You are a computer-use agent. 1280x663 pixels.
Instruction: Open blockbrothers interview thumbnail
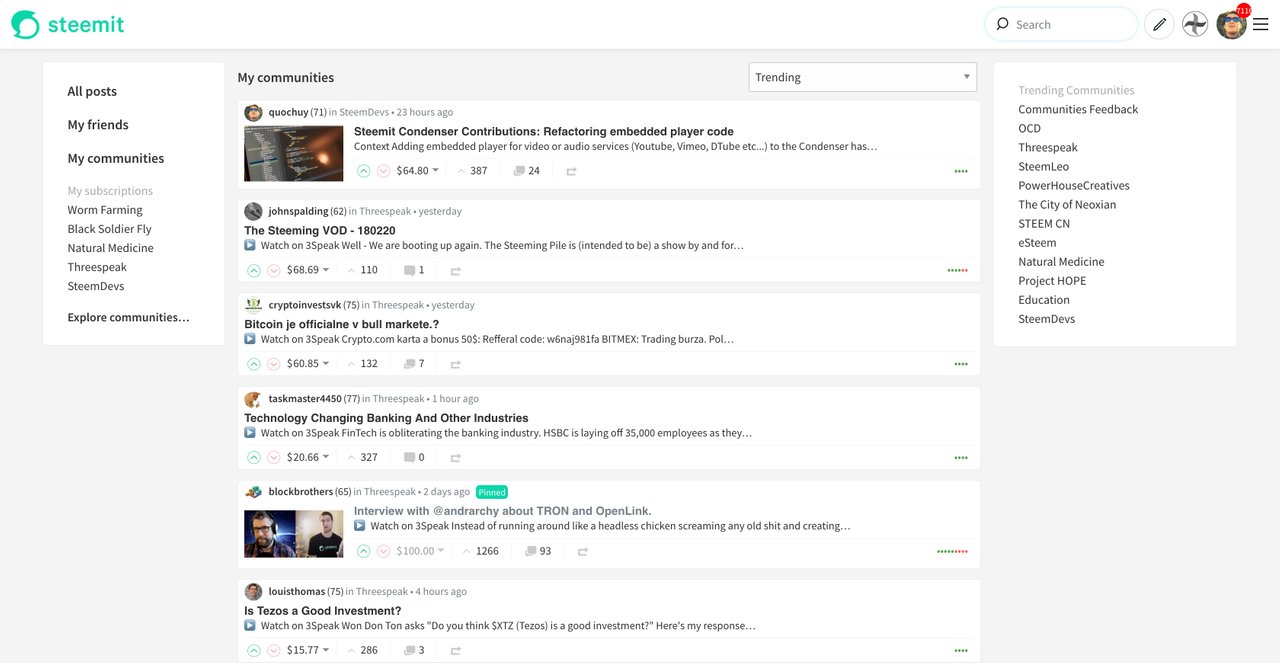pyautogui.click(x=294, y=534)
